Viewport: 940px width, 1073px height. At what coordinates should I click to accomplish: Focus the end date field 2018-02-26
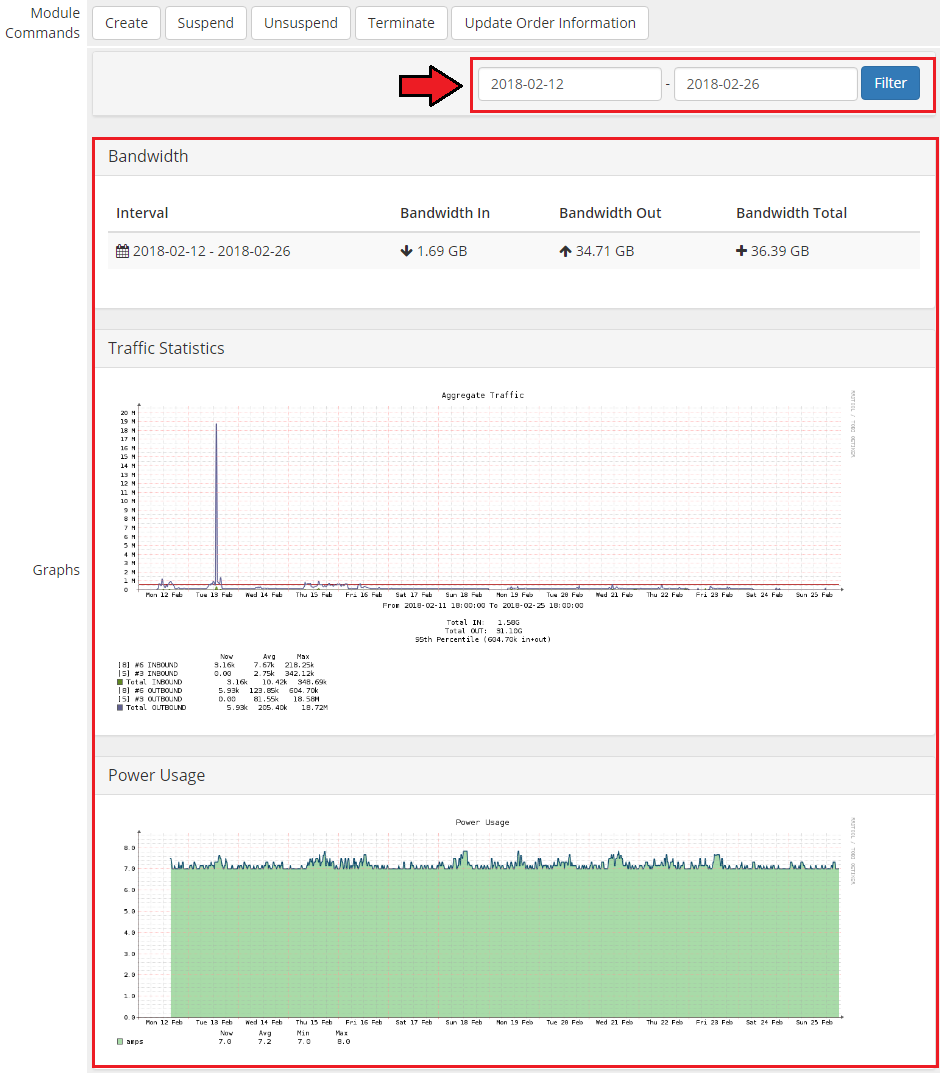(766, 84)
